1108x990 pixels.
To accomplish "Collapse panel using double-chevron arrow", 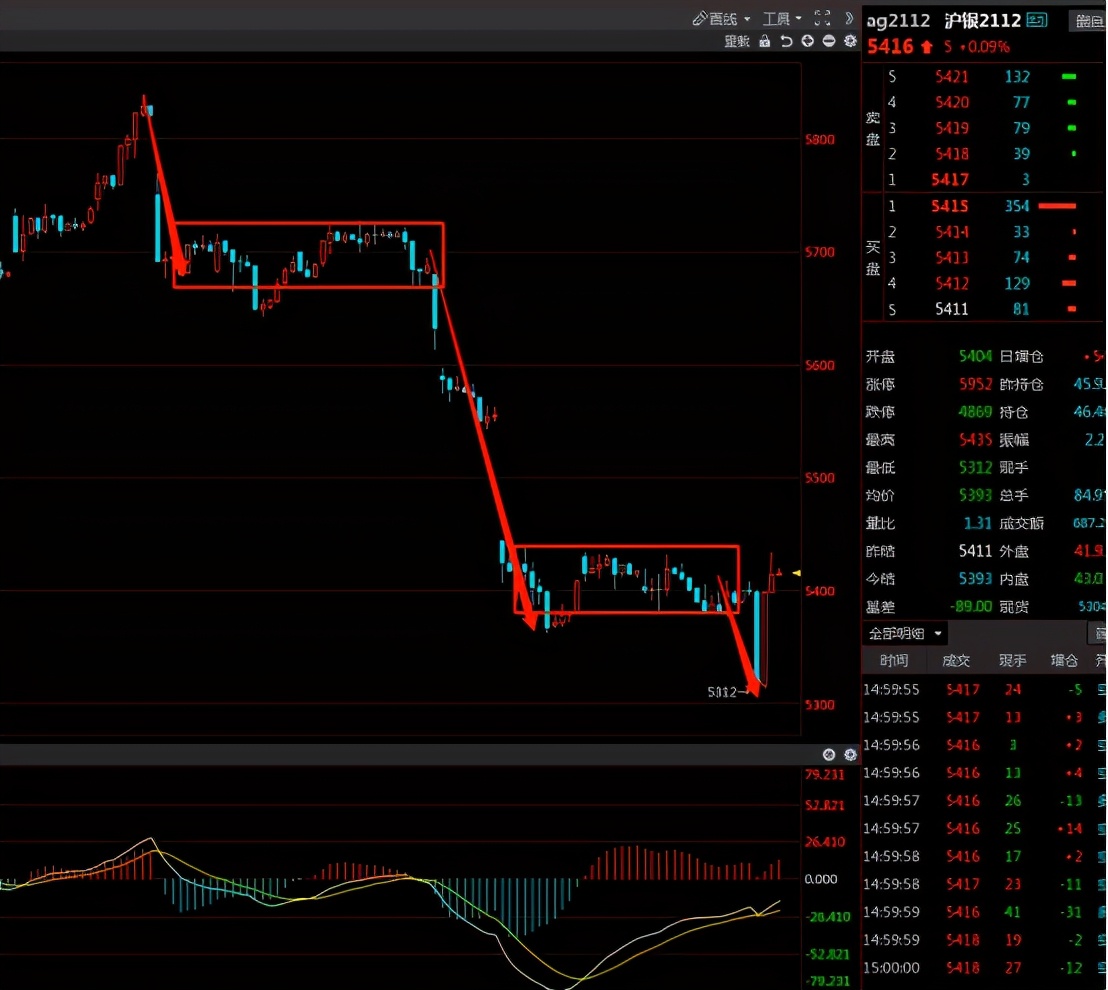I will 849,18.
